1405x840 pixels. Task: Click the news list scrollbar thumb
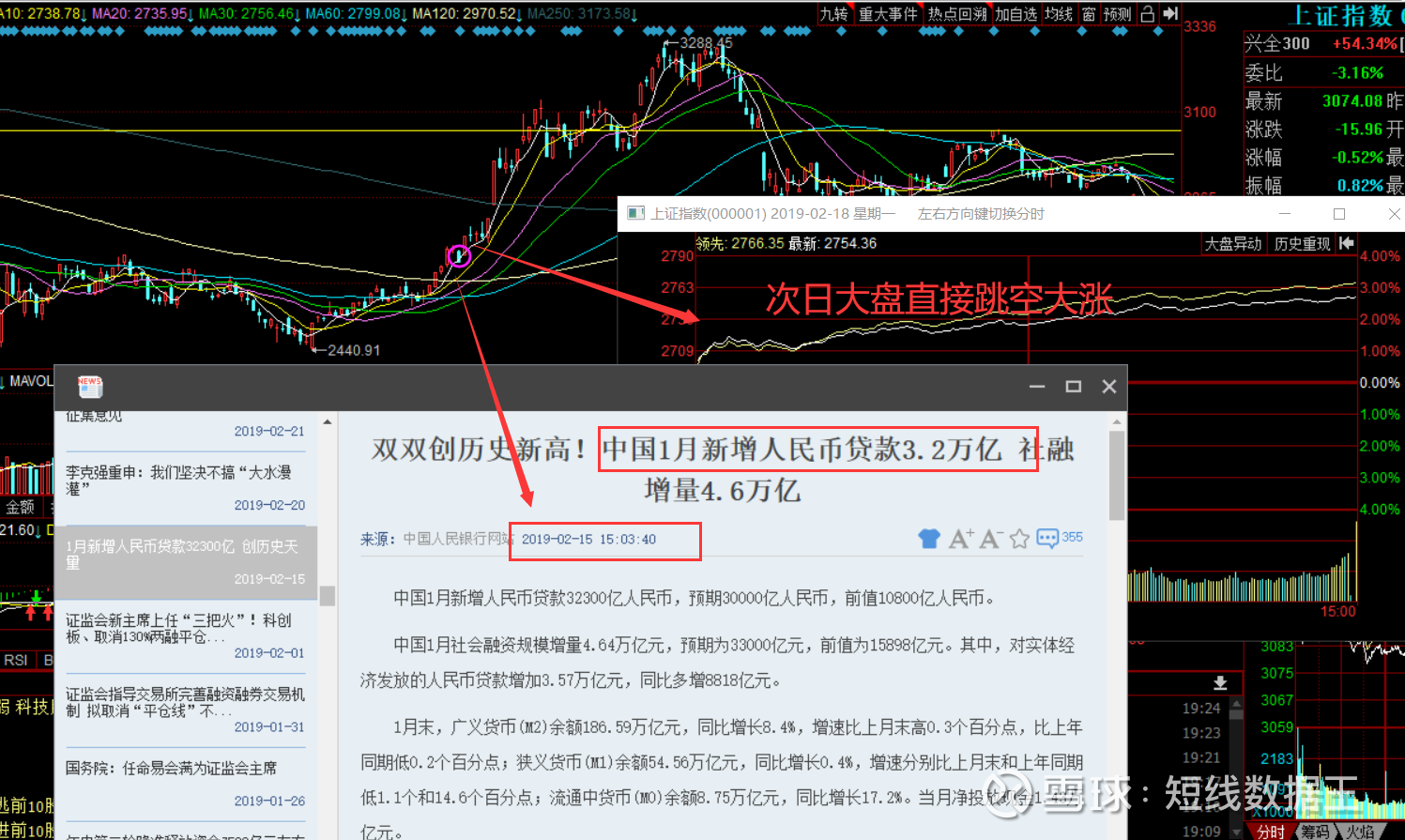(328, 596)
